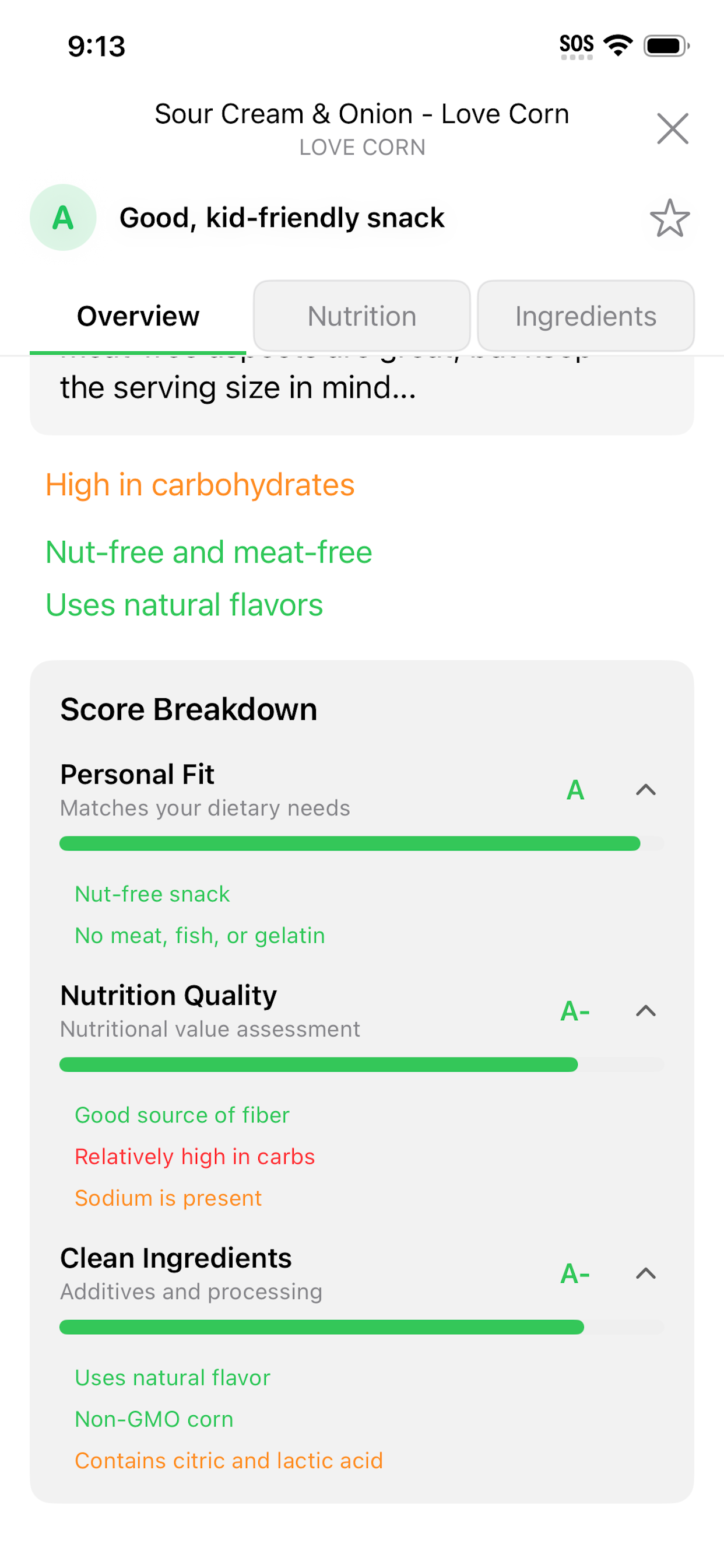
Task: Switch to the Nutrition tab
Action: point(361,316)
